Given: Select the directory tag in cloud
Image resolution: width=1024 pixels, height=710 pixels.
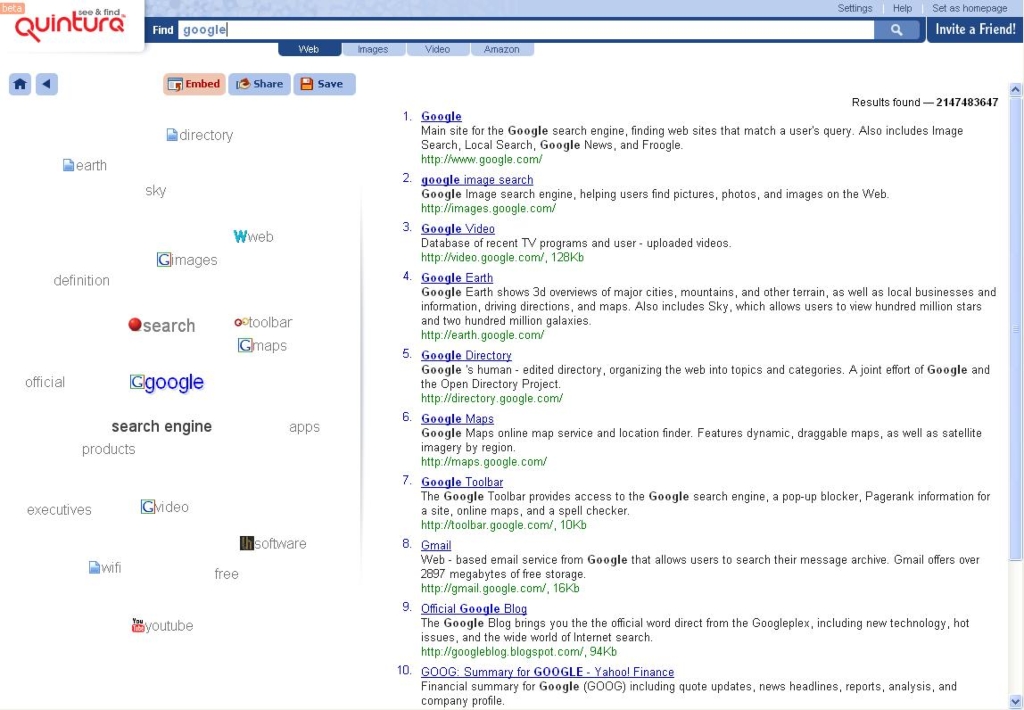Looking at the screenshot, I should (x=200, y=135).
